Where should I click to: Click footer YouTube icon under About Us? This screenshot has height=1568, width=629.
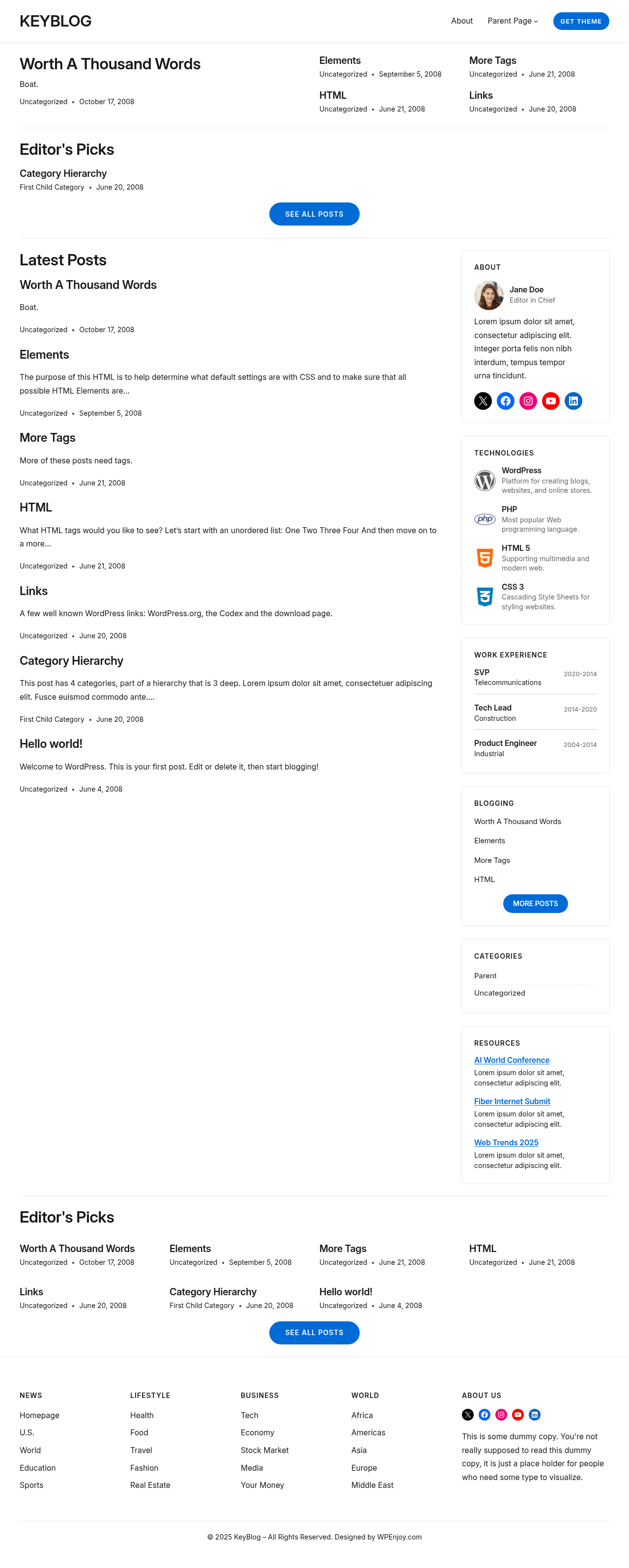pyautogui.click(x=517, y=1414)
